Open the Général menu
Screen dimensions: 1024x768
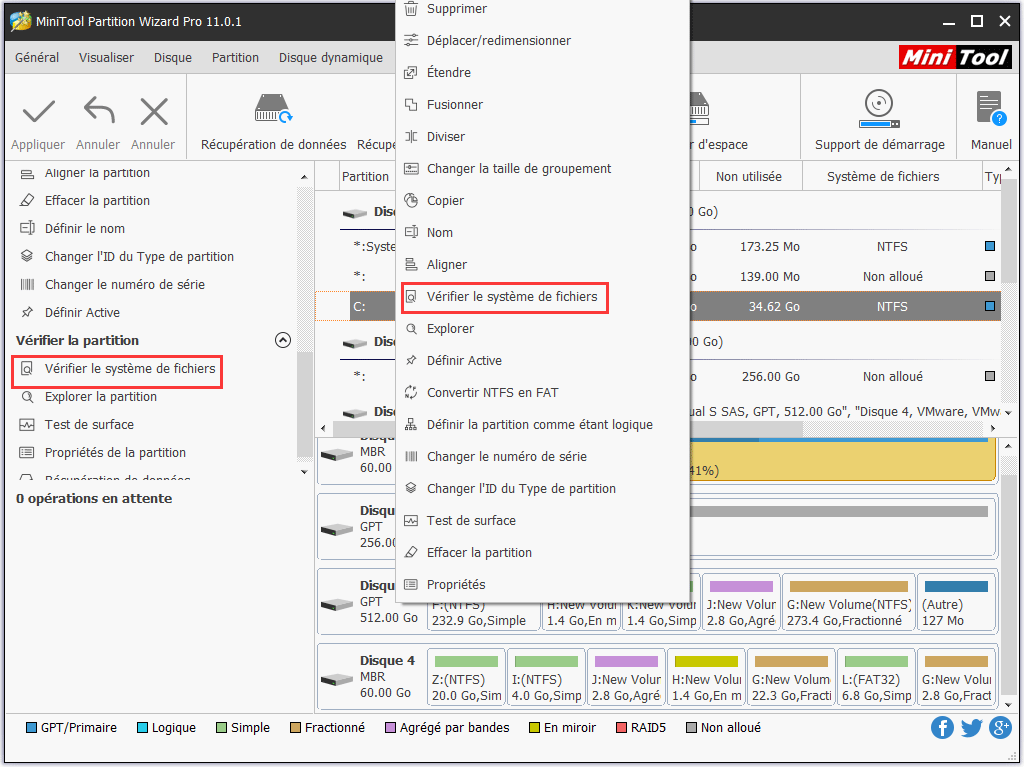(37, 57)
